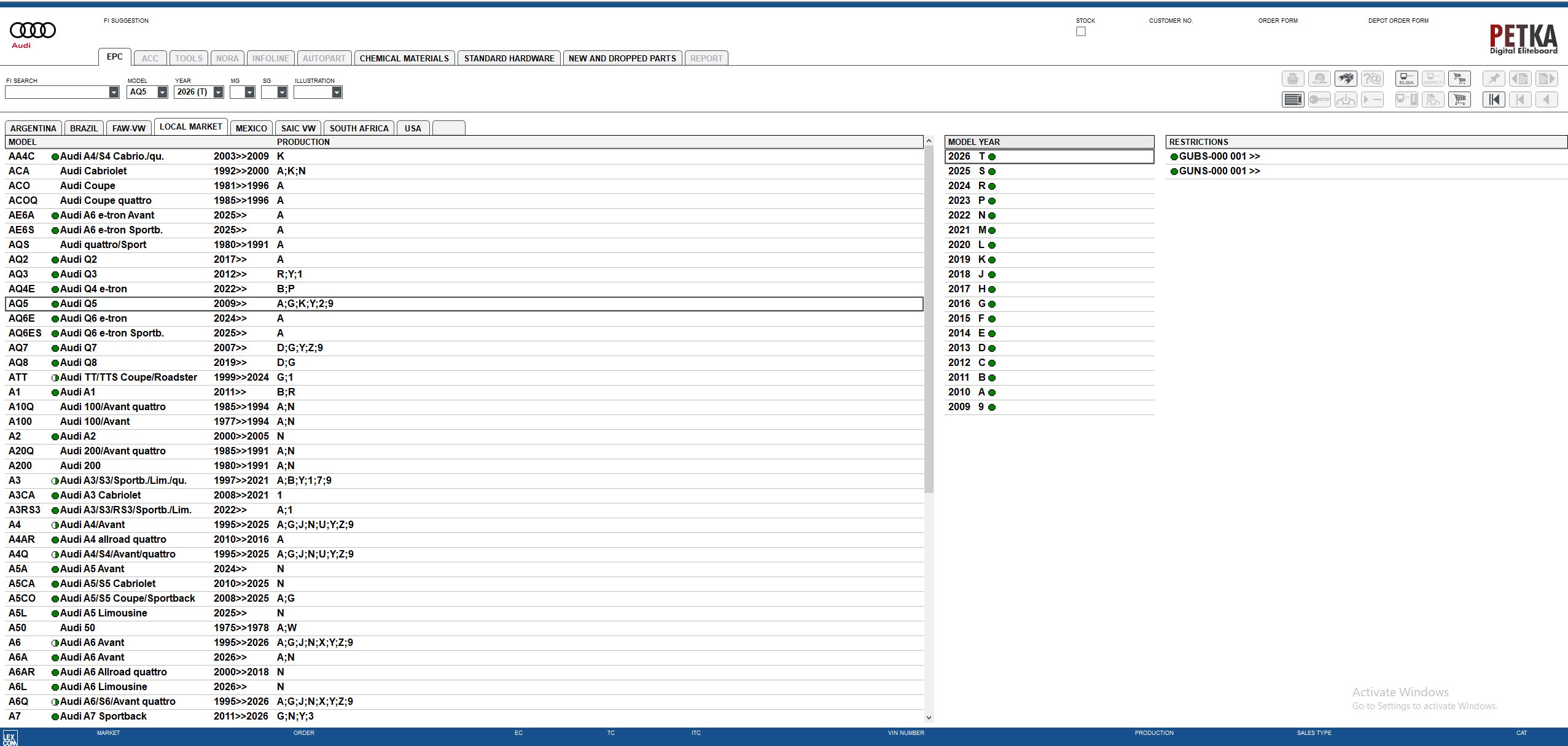
Task: Click the greyed single-bar back arrow icon
Action: 1520,99
